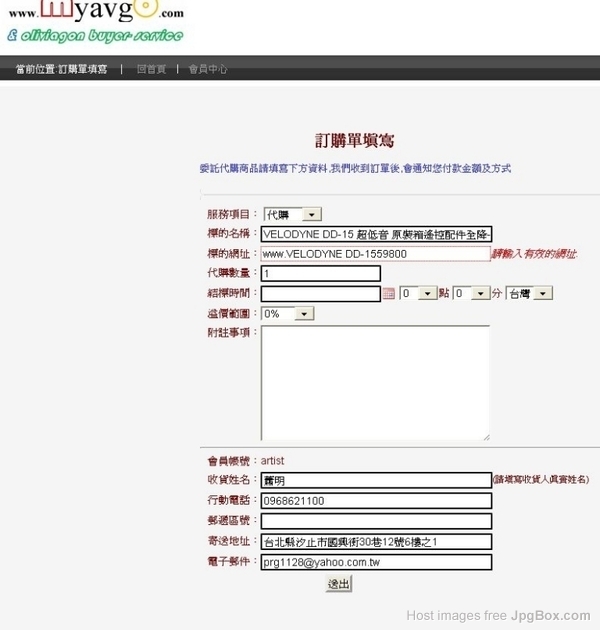Click inside the 附註事項 notes textarea
Viewport: 600px width, 630px height.
pyautogui.click(x=375, y=382)
